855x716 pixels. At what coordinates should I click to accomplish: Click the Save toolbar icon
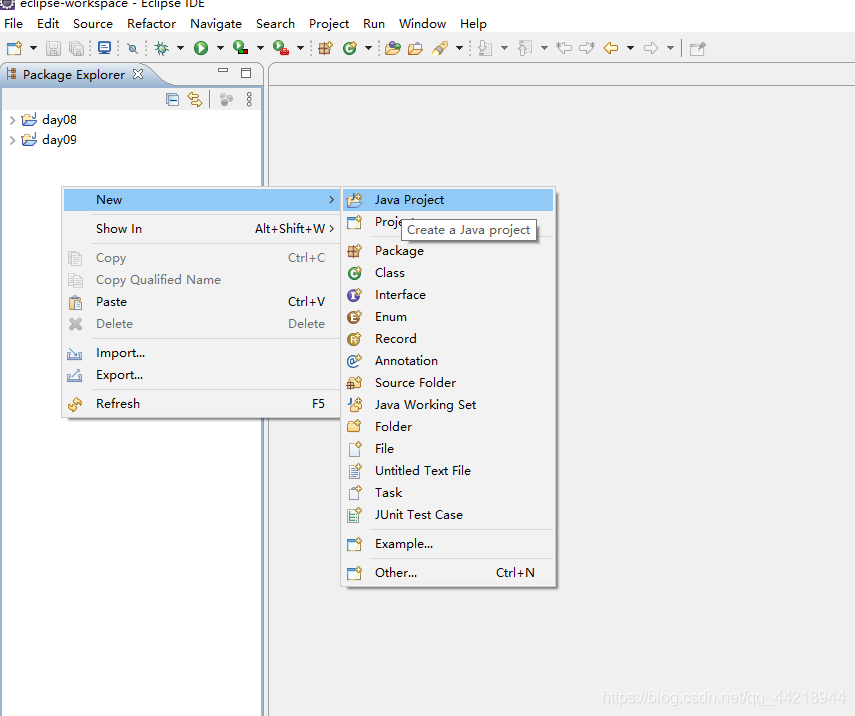53,49
